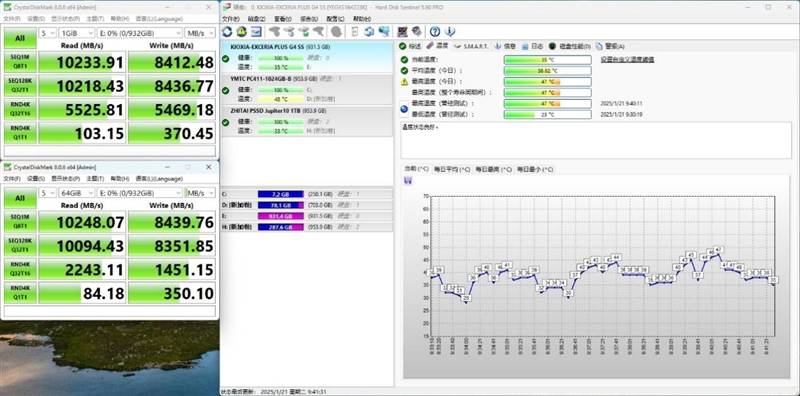The width and height of the screenshot is (800, 396).
Task: Open test count dropdown in upper CrystalDiskMark
Action: click(x=47, y=33)
